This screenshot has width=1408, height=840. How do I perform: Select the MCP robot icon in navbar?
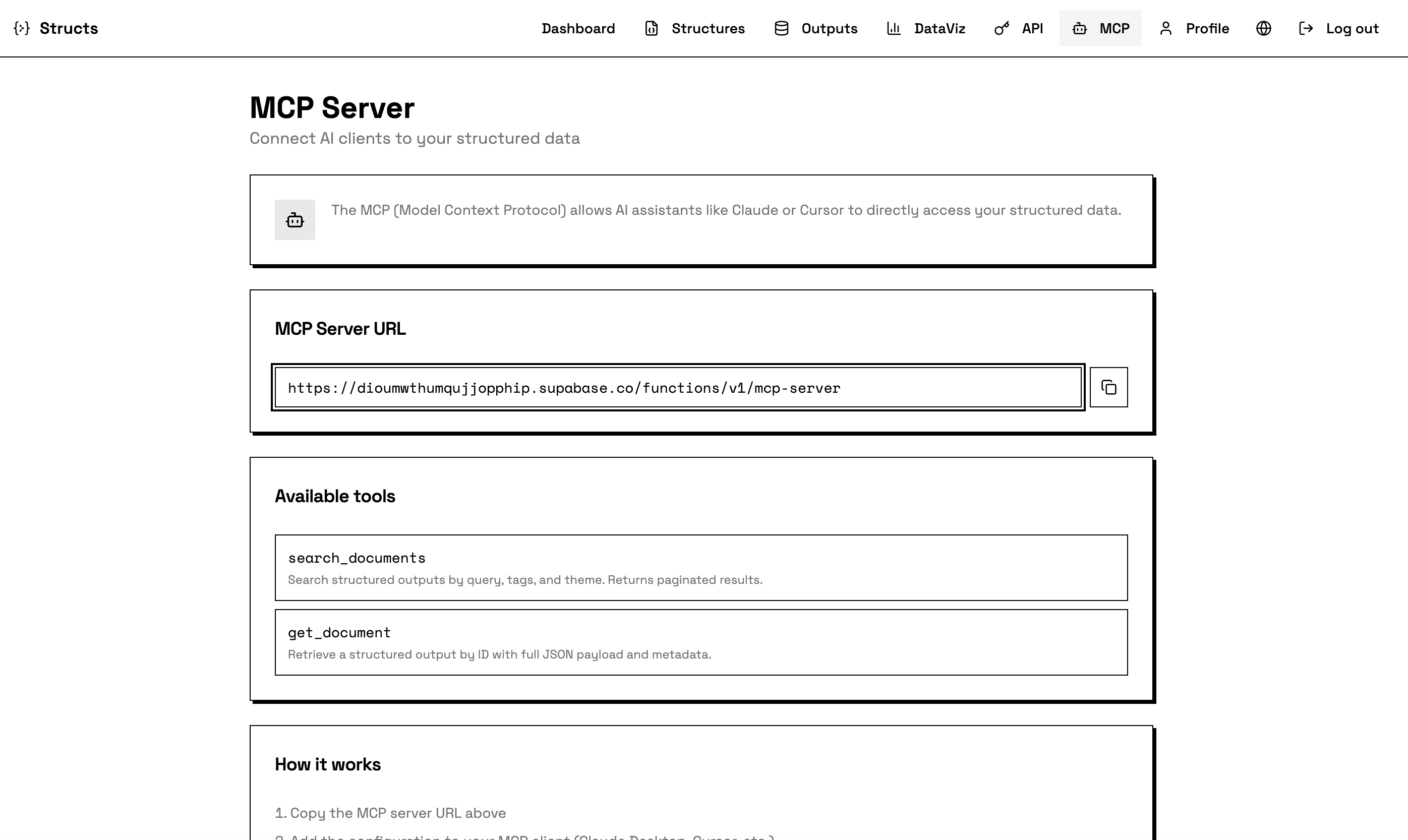(1079, 28)
